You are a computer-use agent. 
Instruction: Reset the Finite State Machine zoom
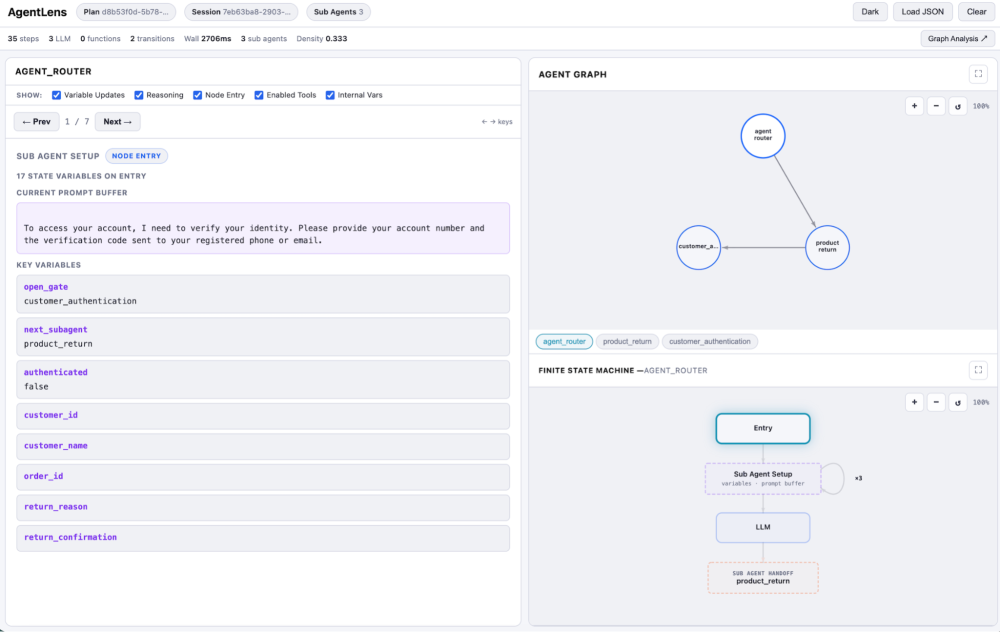(x=957, y=402)
